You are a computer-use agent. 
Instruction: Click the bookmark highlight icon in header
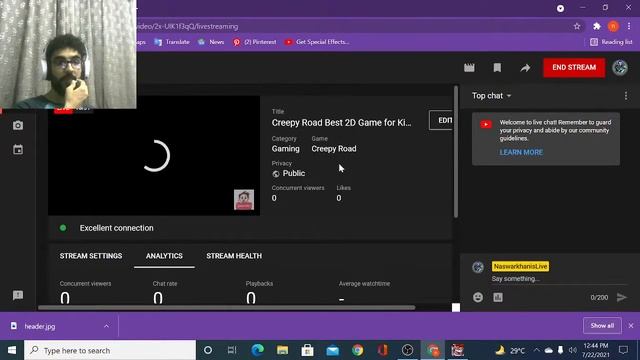[x=497, y=68]
